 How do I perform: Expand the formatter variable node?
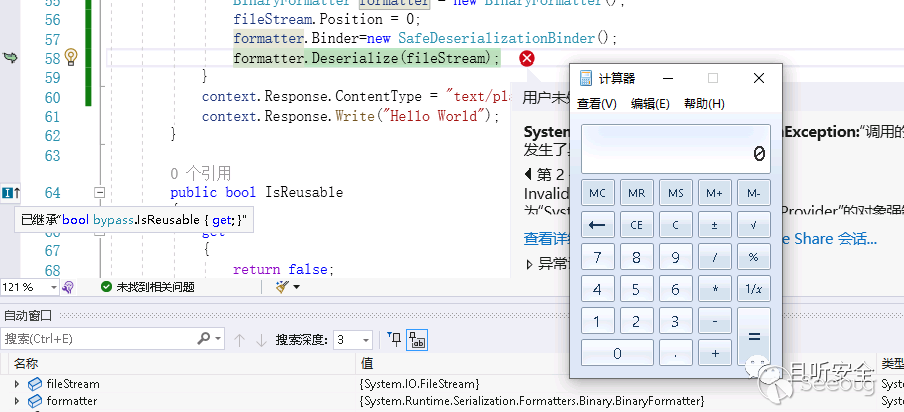(x=16, y=401)
